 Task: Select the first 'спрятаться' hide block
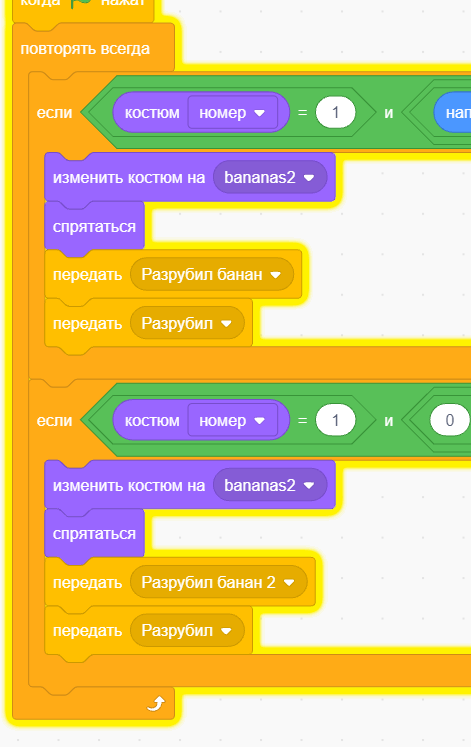click(x=94, y=226)
